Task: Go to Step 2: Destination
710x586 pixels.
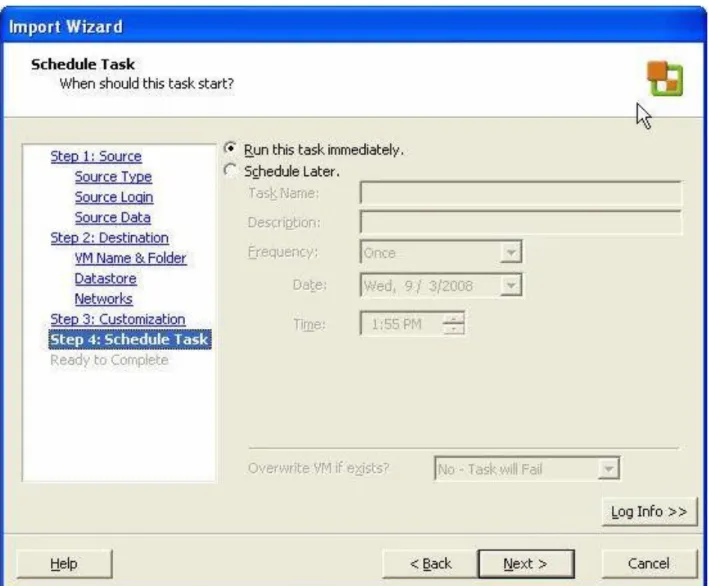Action: click(110, 238)
